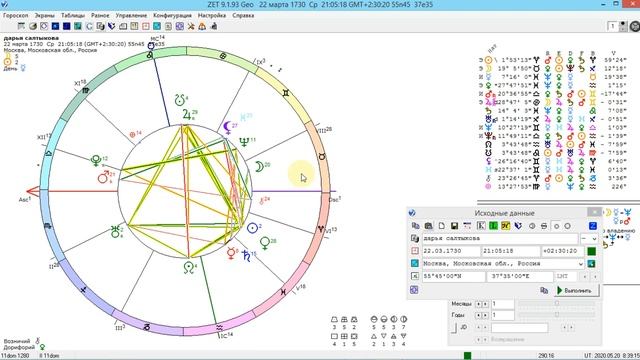Click the K letter icon in dialog toolbar
Image resolution: width=640 pixels, height=360 pixels.
pyautogui.click(x=481, y=226)
